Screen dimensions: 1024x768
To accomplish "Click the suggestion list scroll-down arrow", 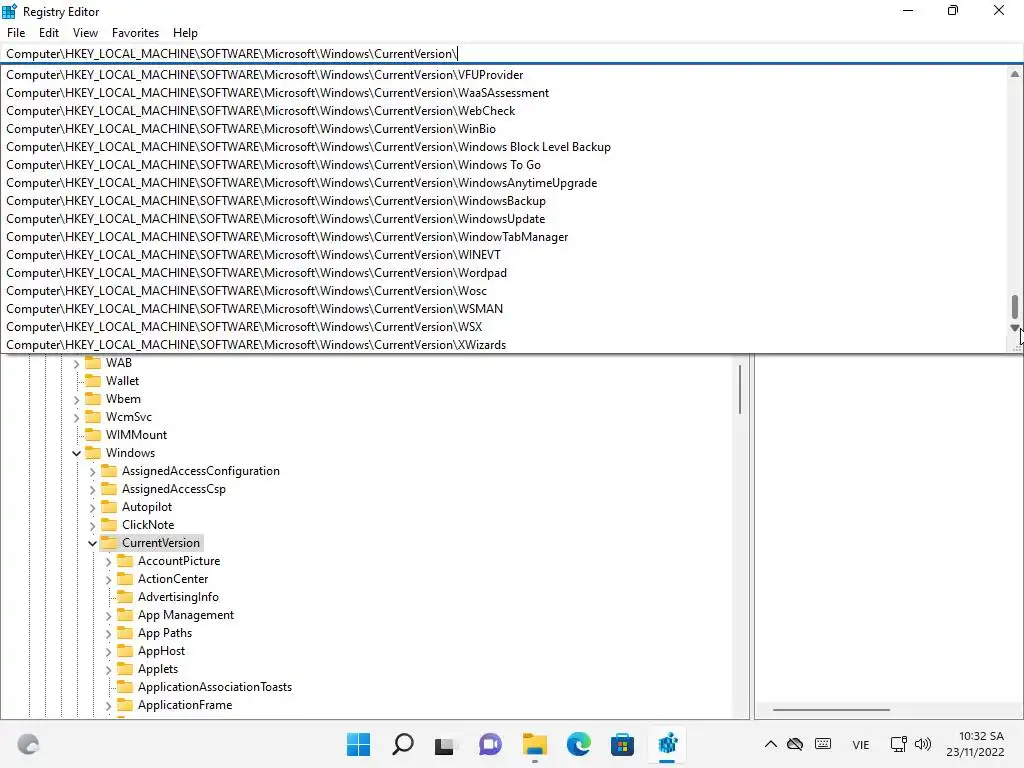I will 1014,328.
